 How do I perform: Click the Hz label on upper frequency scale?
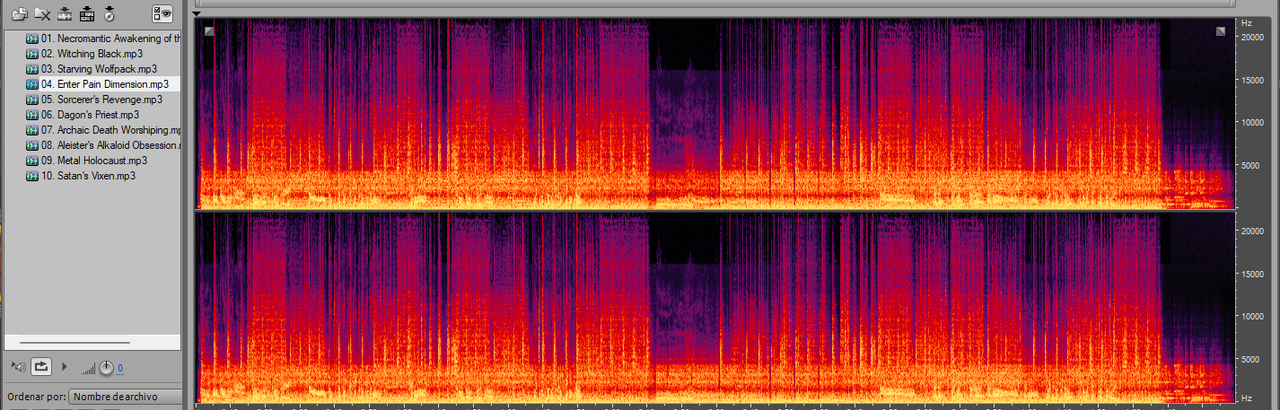tap(1246, 22)
